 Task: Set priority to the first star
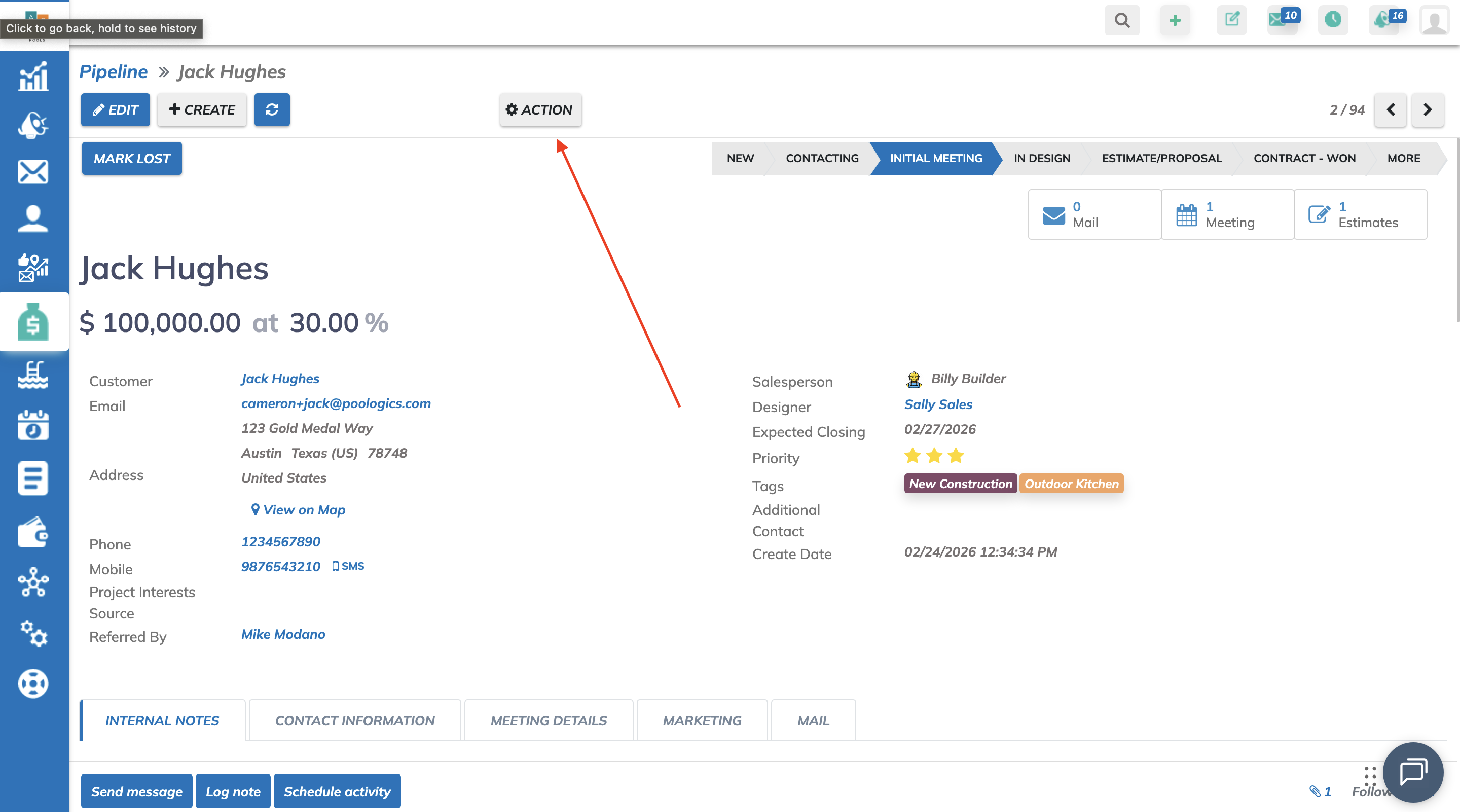pyautogui.click(x=912, y=456)
